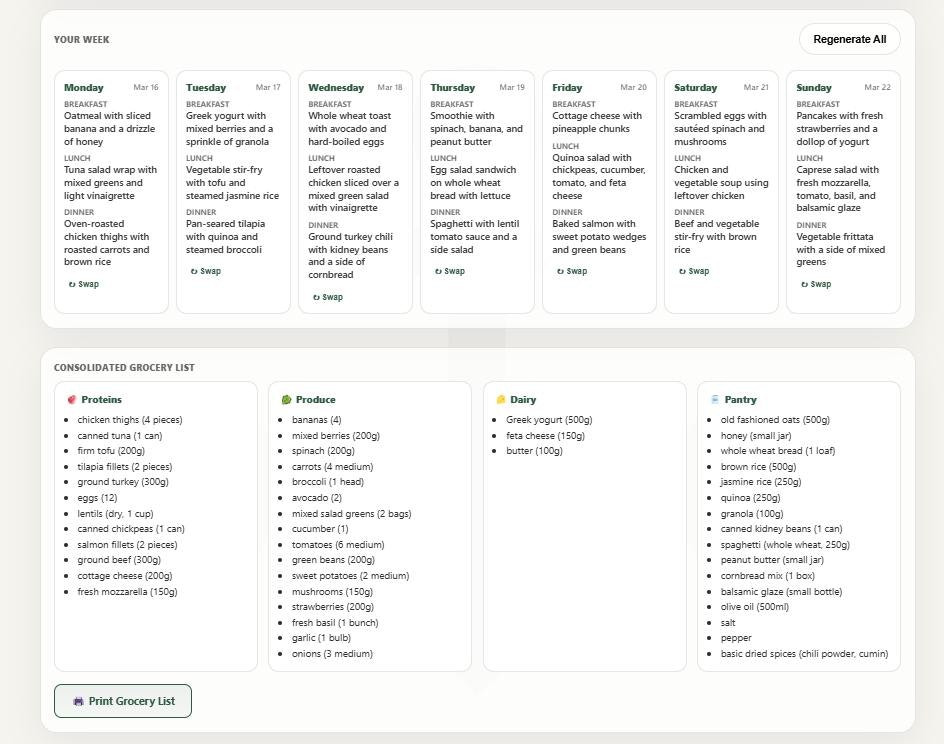This screenshot has width=944, height=744.
Task: Click Thursday's smoothie breakfast text
Action: [x=476, y=129]
